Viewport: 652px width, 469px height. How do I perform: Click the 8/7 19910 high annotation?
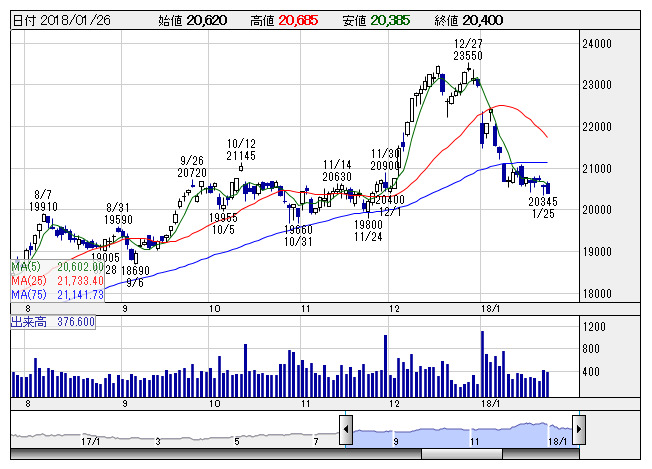pos(43,200)
